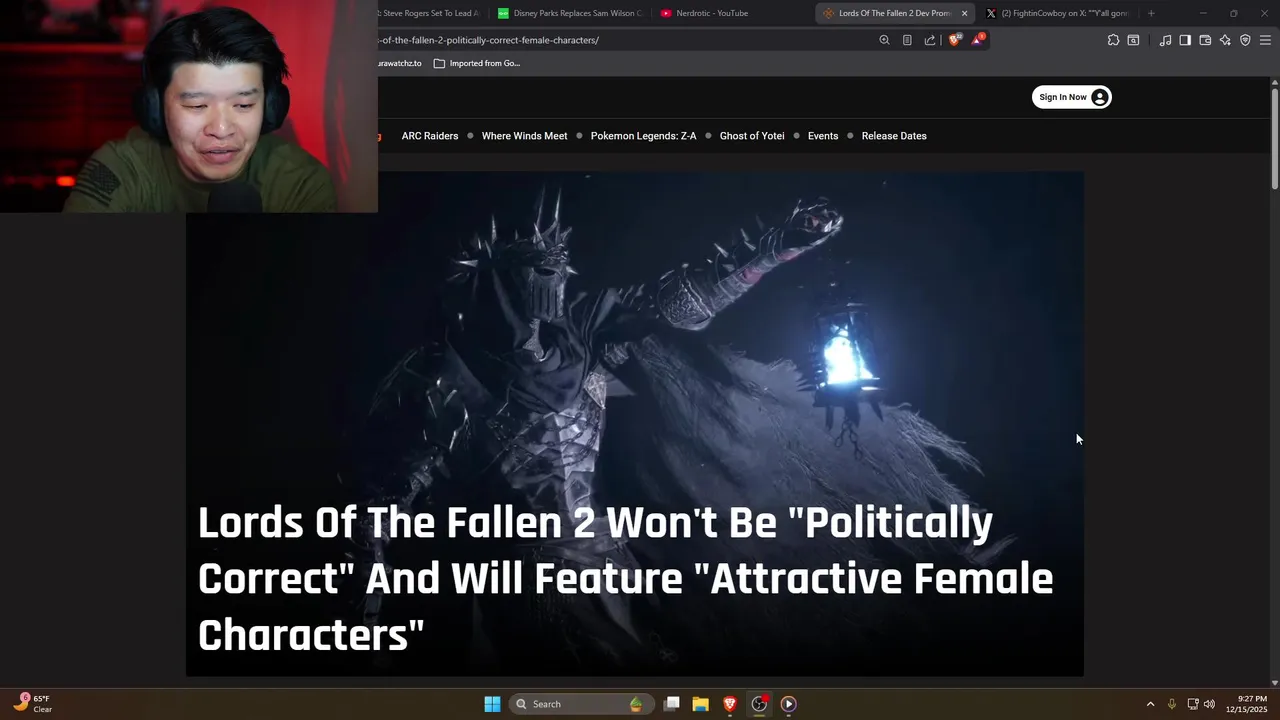Click the Sign In Now button
This screenshot has width=1280, height=720.
(x=1072, y=97)
